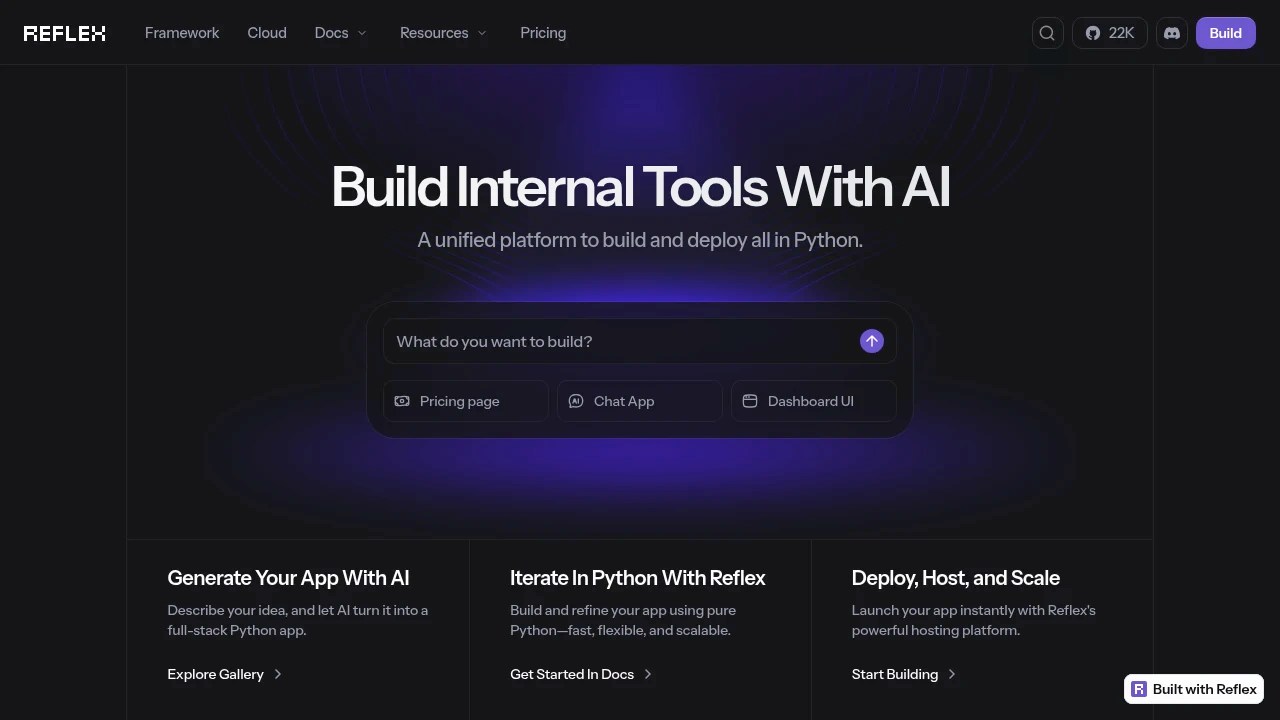Open Reflex's Discord via the Discord icon
The image size is (1280, 720).
1171,32
